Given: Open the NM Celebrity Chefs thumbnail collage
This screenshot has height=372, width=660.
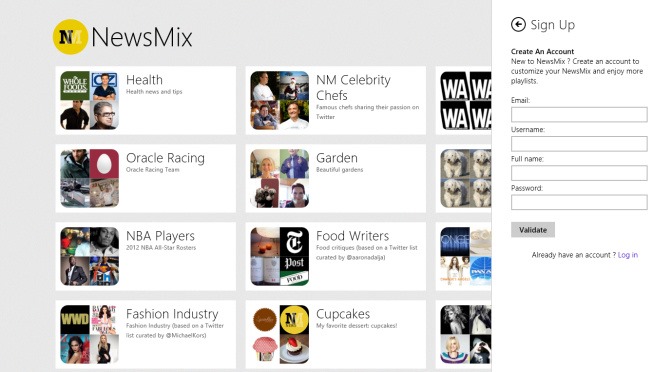Looking at the screenshot, I should tap(279, 100).
